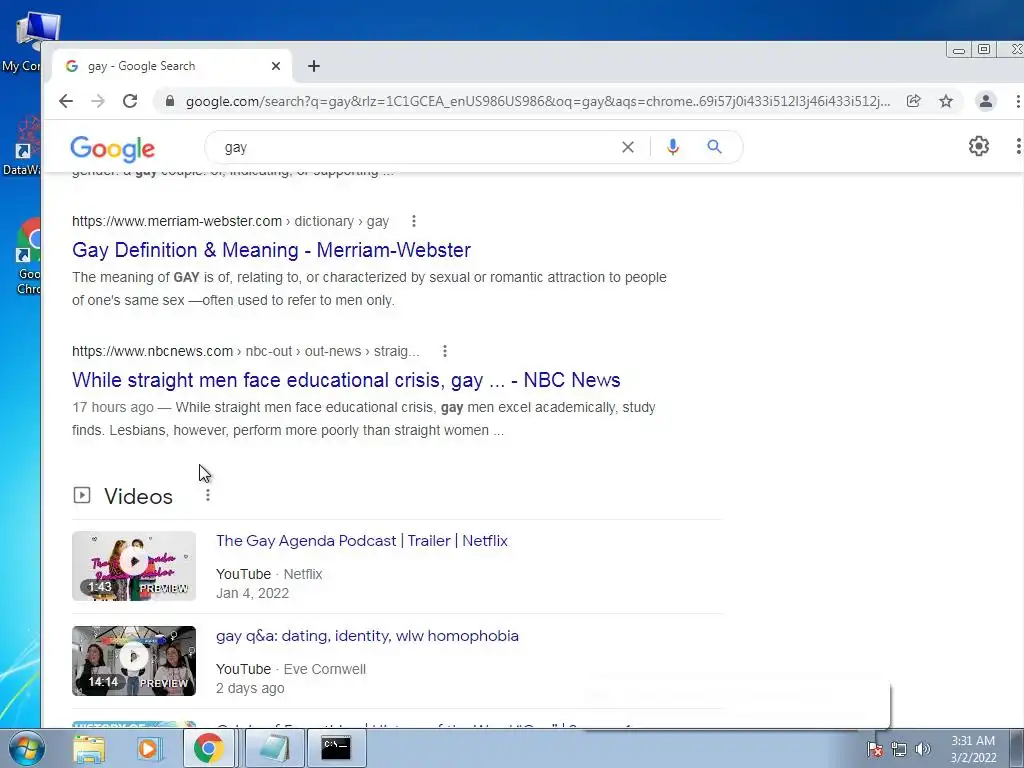This screenshot has width=1024, height=768.
Task: Open Windows Explorer from the taskbar
Action: (89, 748)
